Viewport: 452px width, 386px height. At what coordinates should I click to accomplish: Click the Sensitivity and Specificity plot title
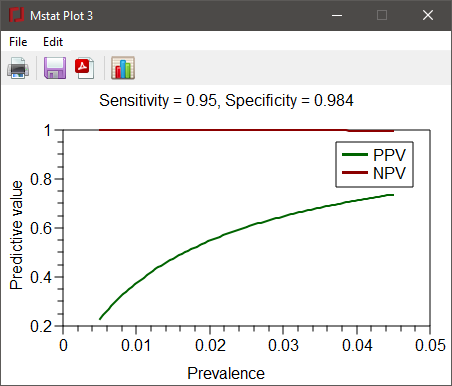tap(226, 100)
